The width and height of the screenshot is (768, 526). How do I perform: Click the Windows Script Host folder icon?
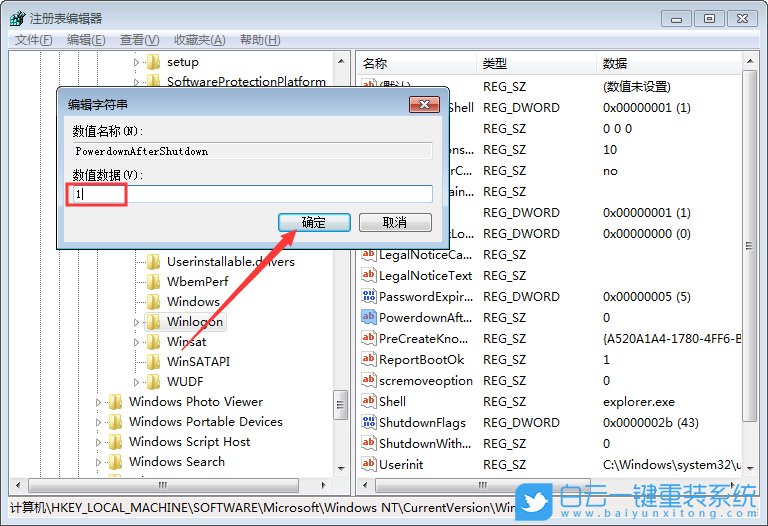[x=116, y=442]
